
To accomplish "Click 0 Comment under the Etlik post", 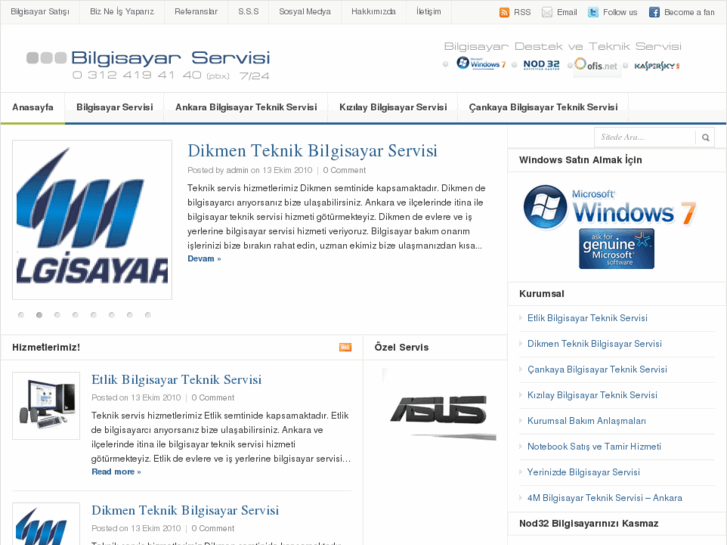I will (213, 398).
